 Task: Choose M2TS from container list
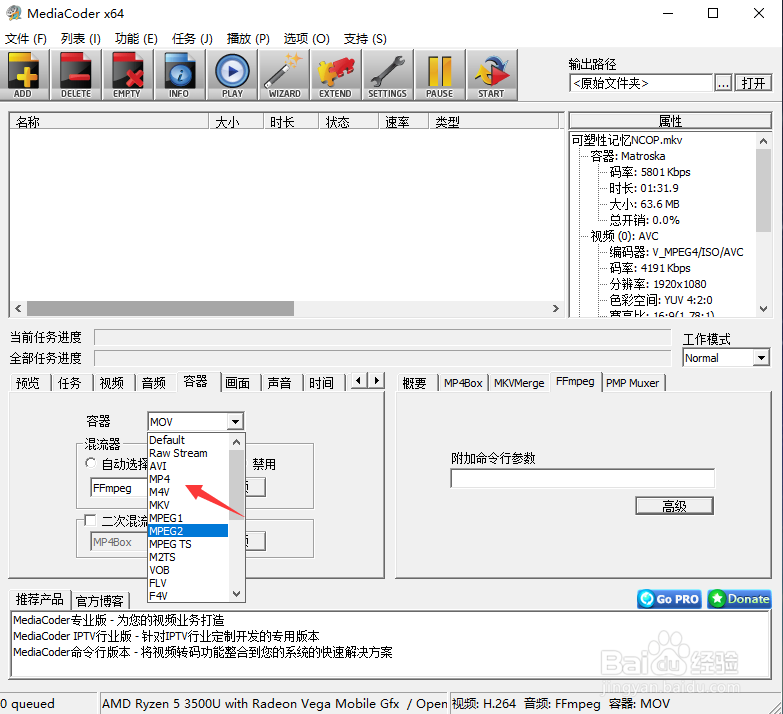(188, 557)
